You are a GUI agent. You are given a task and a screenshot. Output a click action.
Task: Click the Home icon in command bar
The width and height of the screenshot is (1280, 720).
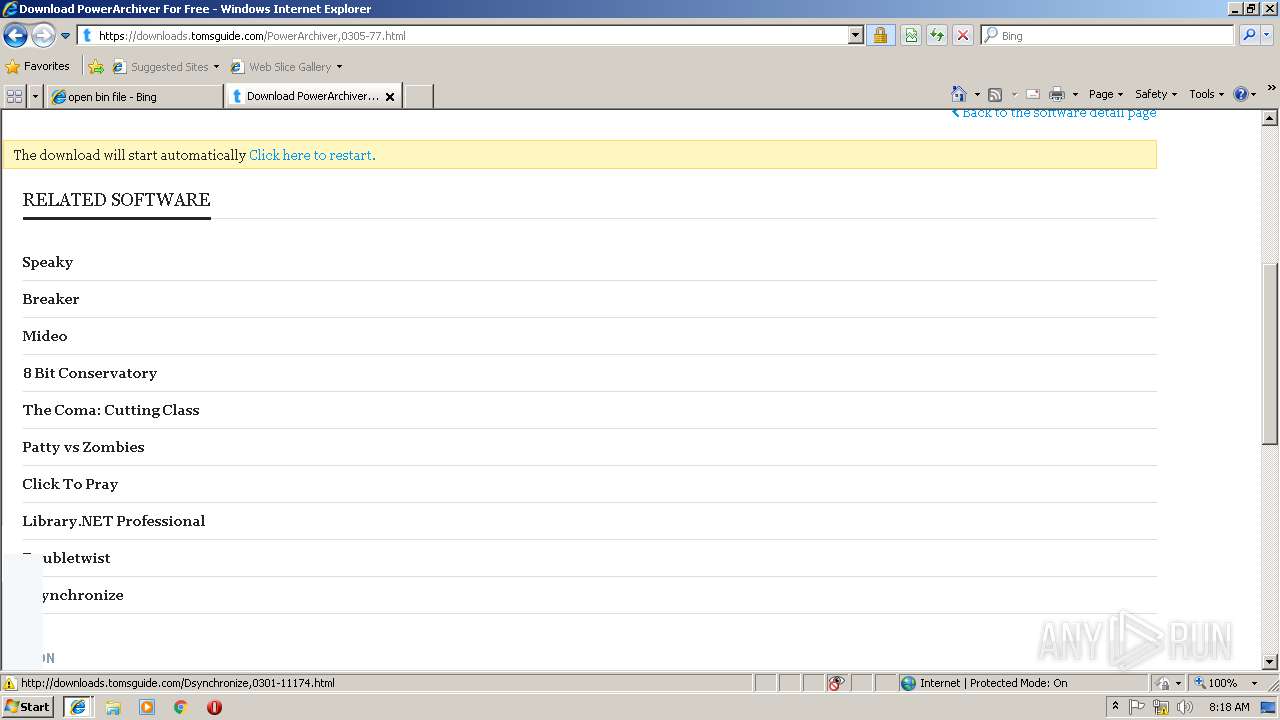pyautogui.click(x=959, y=94)
